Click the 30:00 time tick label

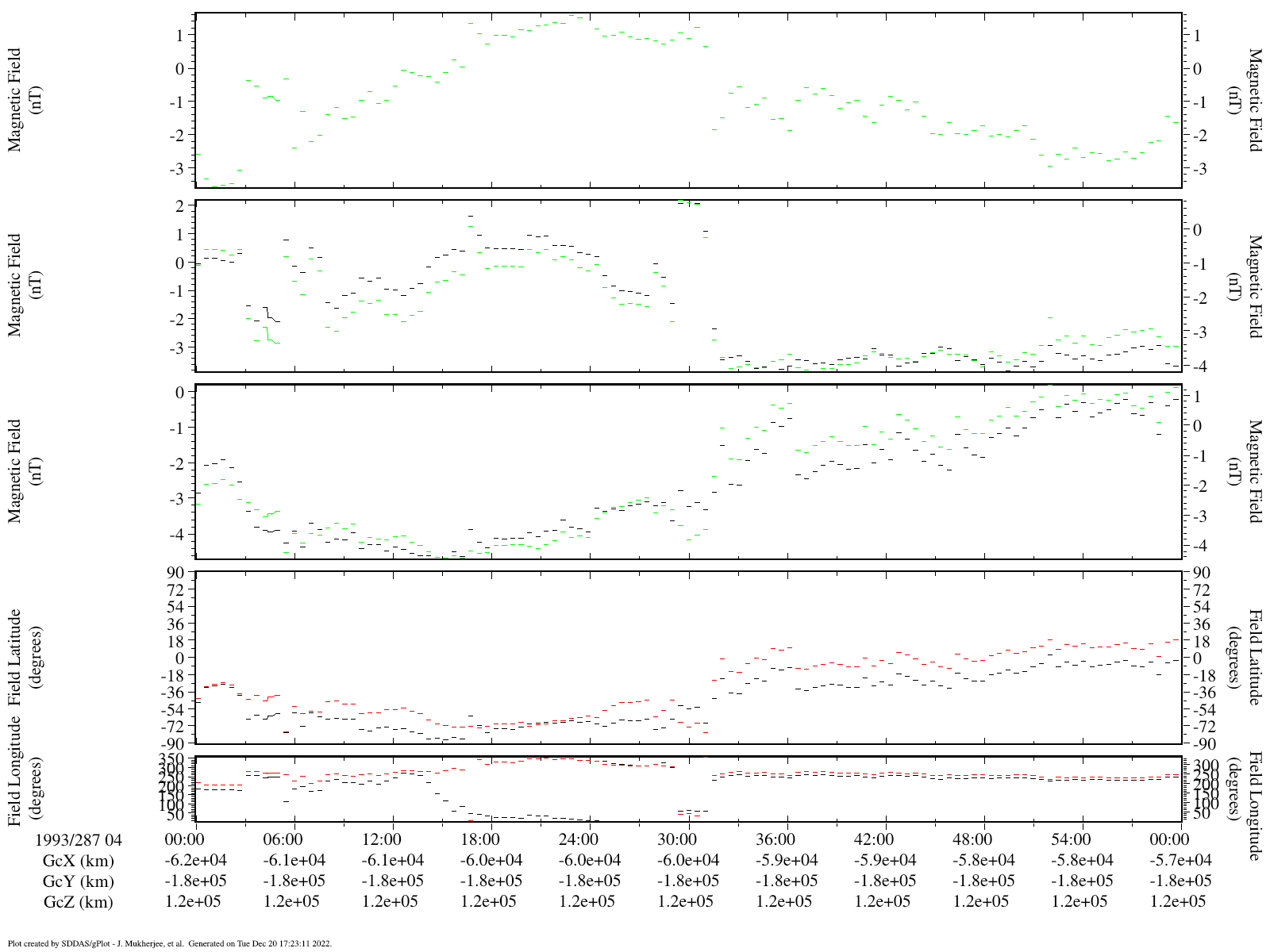[x=677, y=839]
